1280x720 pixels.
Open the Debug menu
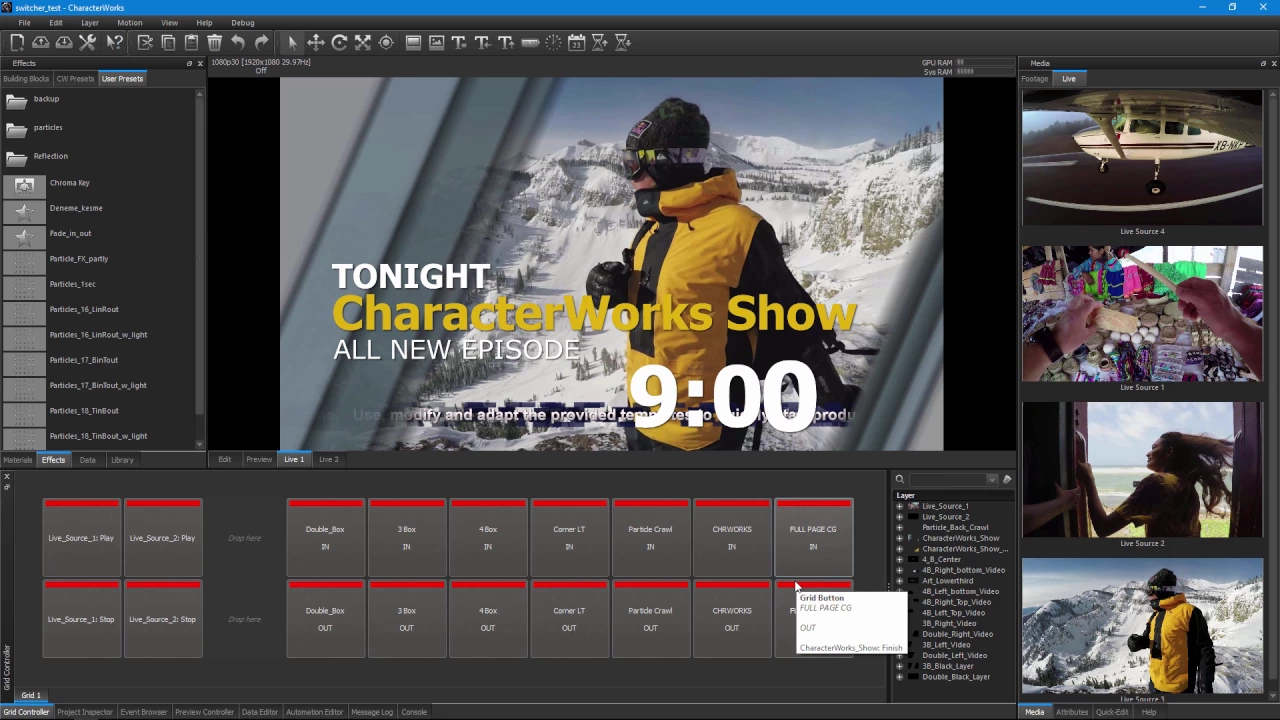click(x=242, y=22)
